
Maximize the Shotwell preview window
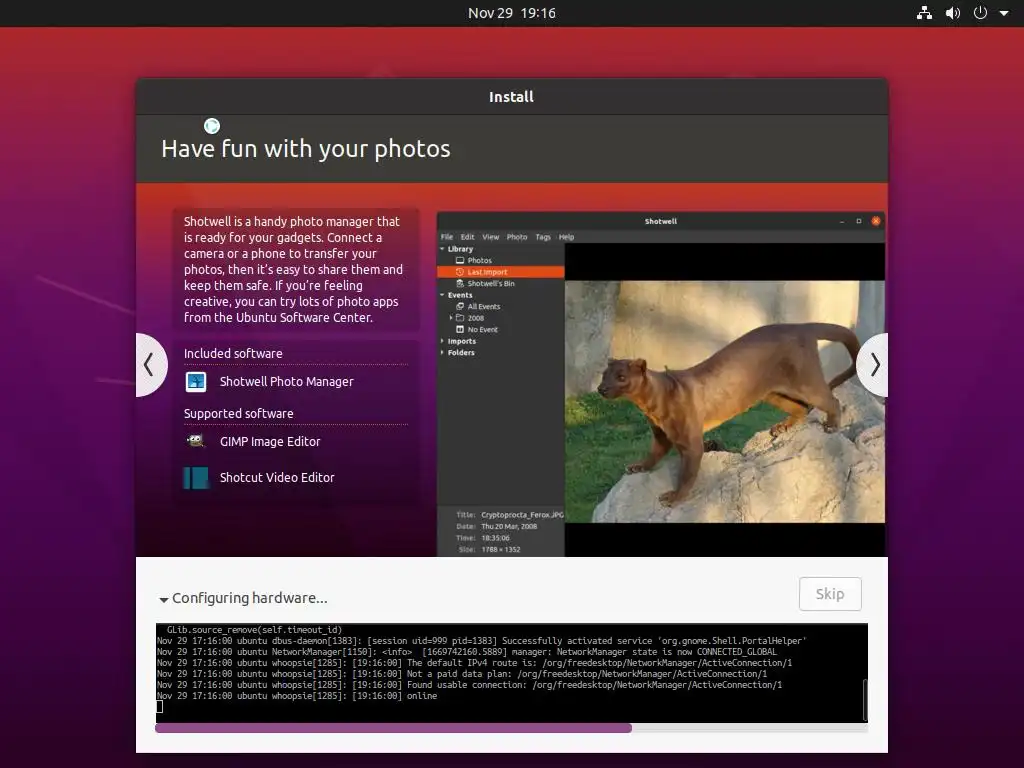click(859, 221)
